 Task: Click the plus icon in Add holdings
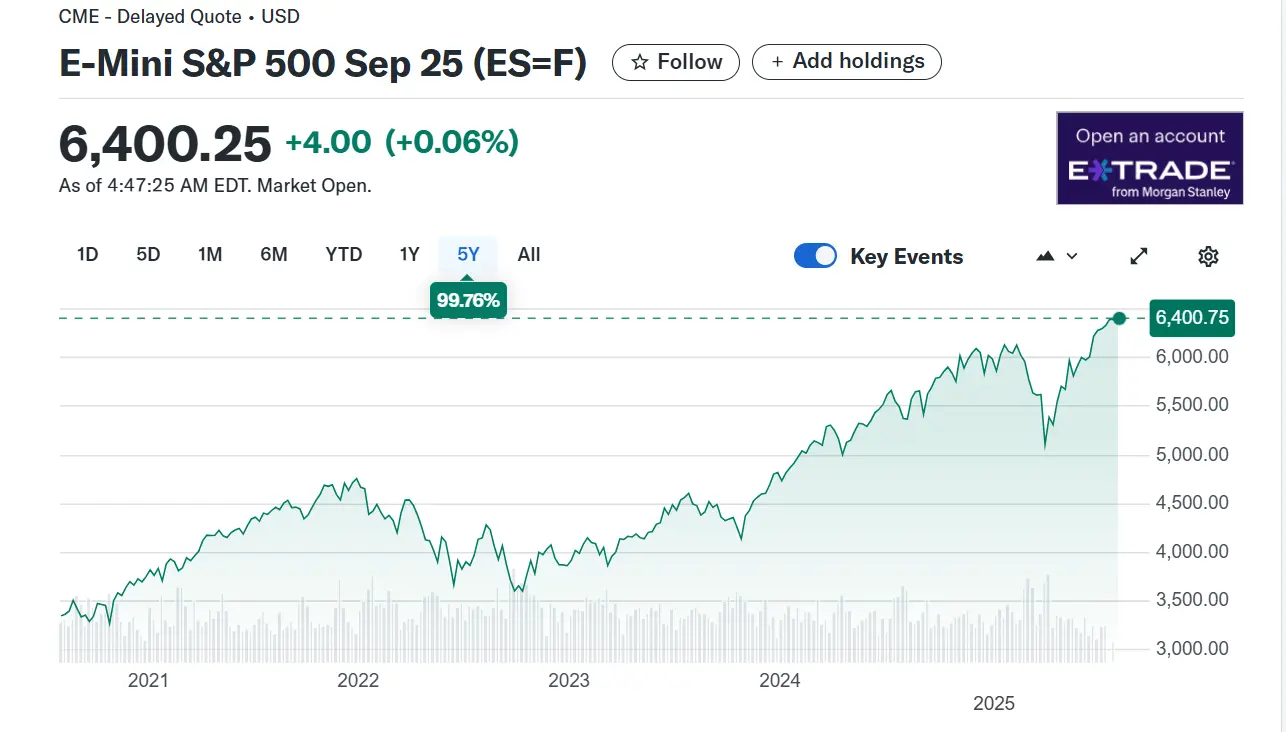(x=777, y=62)
